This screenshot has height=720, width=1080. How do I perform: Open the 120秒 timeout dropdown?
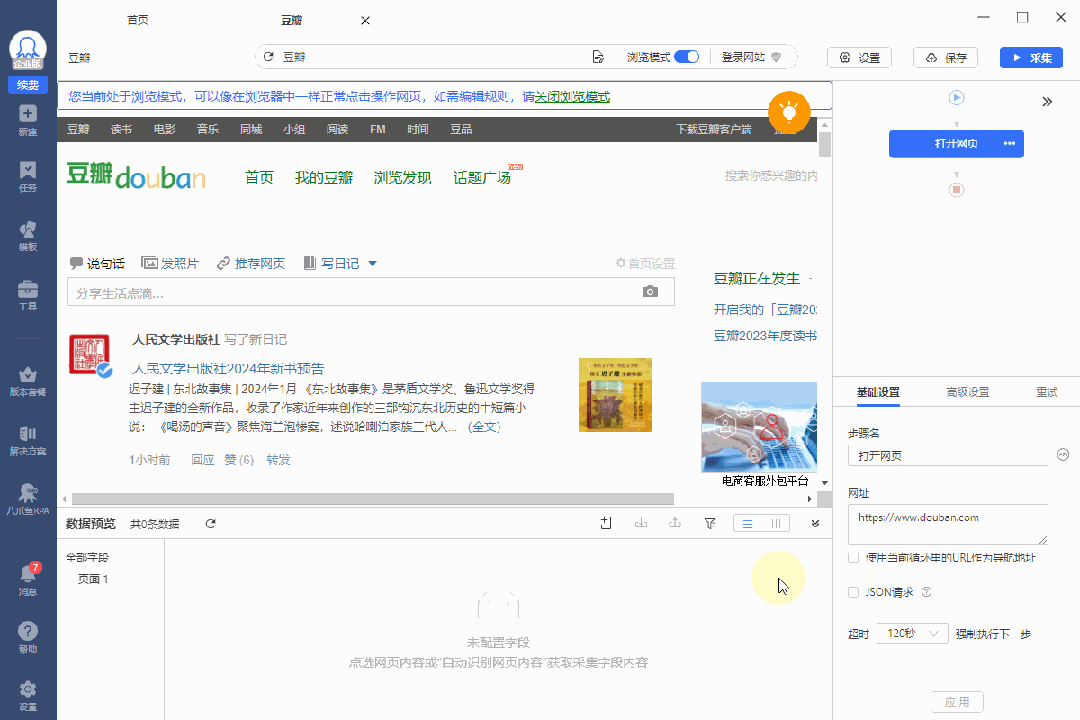pos(911,633)
